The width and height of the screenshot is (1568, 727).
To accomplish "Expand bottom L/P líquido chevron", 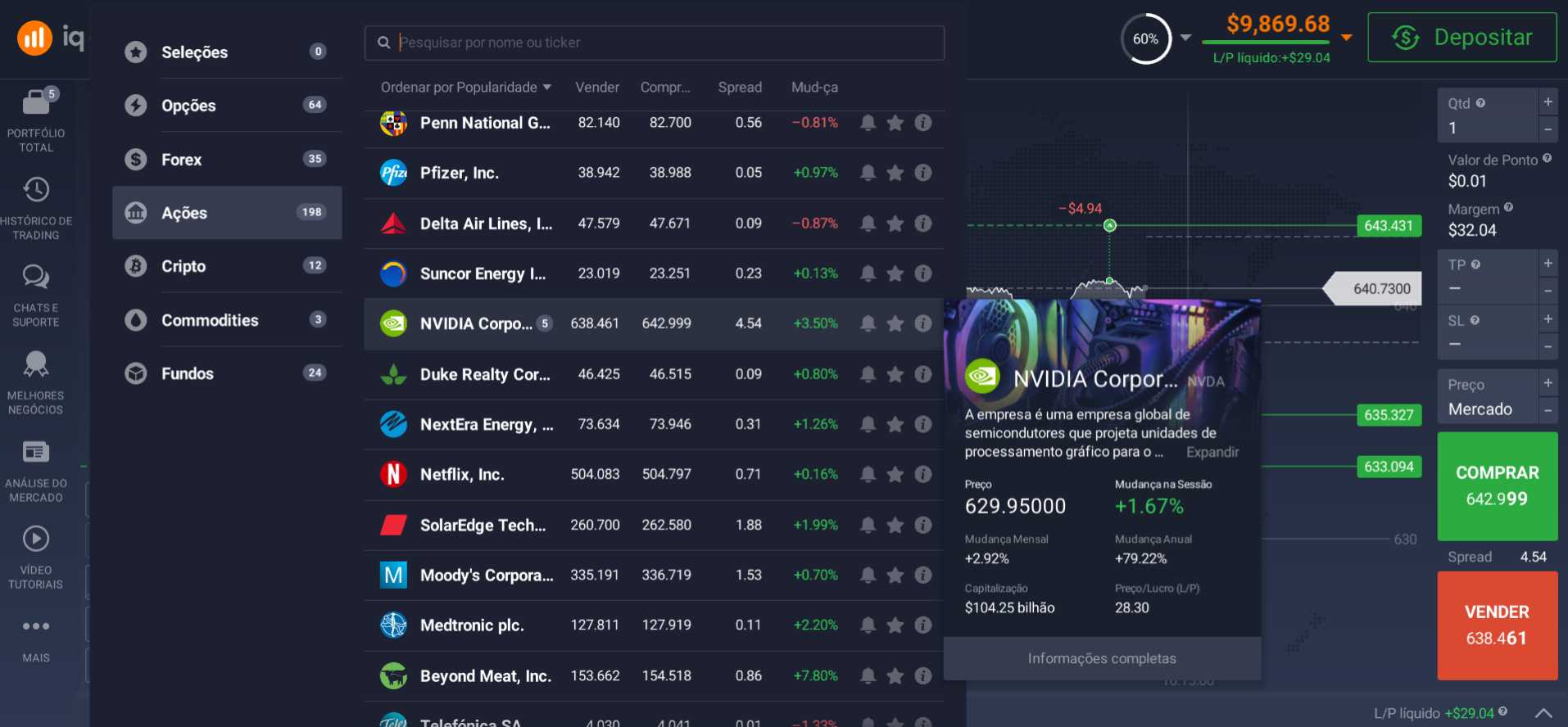I will [1543, 713].
